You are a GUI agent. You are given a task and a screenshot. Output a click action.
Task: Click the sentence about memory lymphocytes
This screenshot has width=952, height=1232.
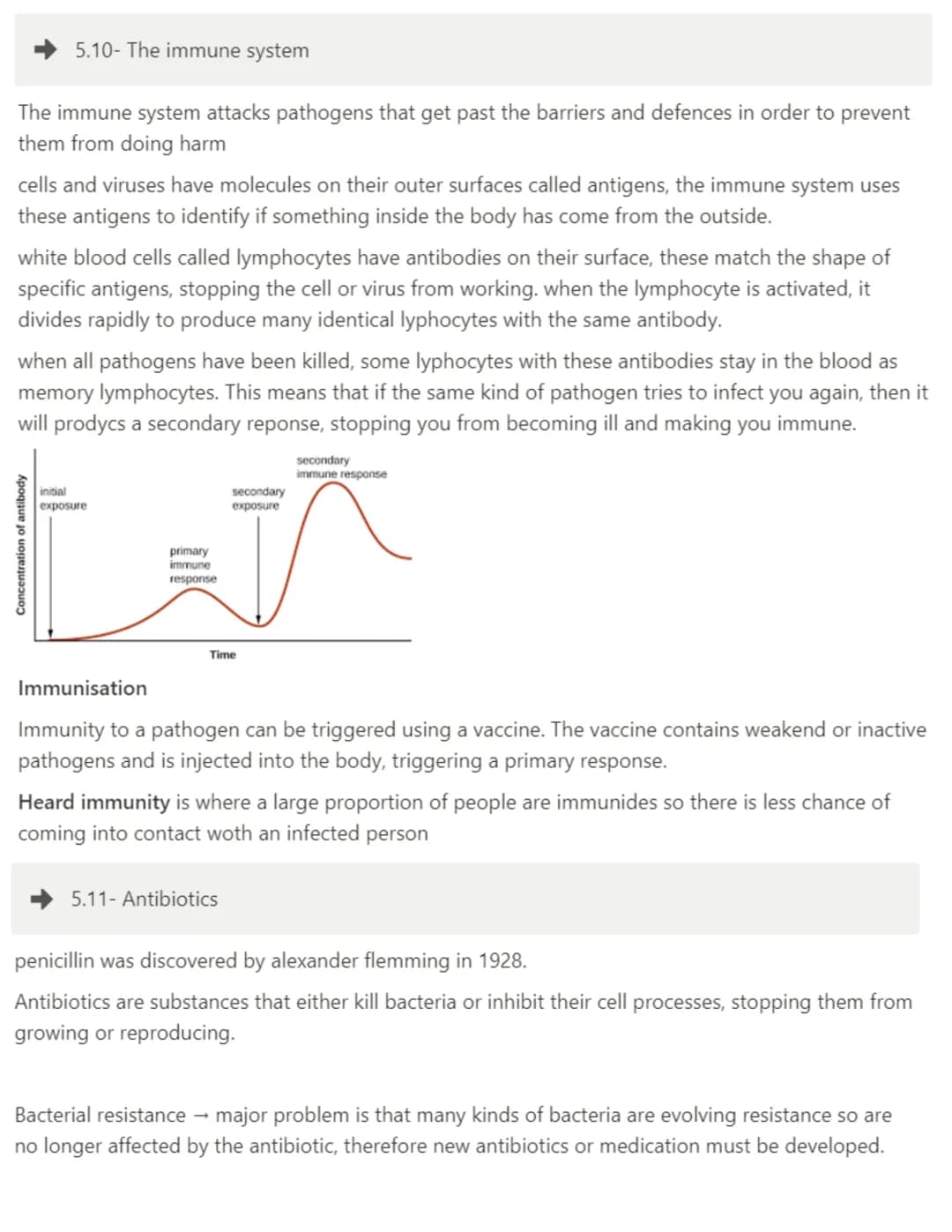pyautogui.click(x=472, y=392)
